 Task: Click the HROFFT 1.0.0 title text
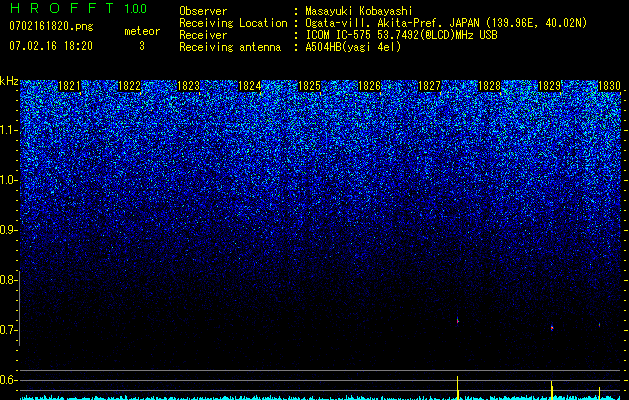click(x=78, y=8)
